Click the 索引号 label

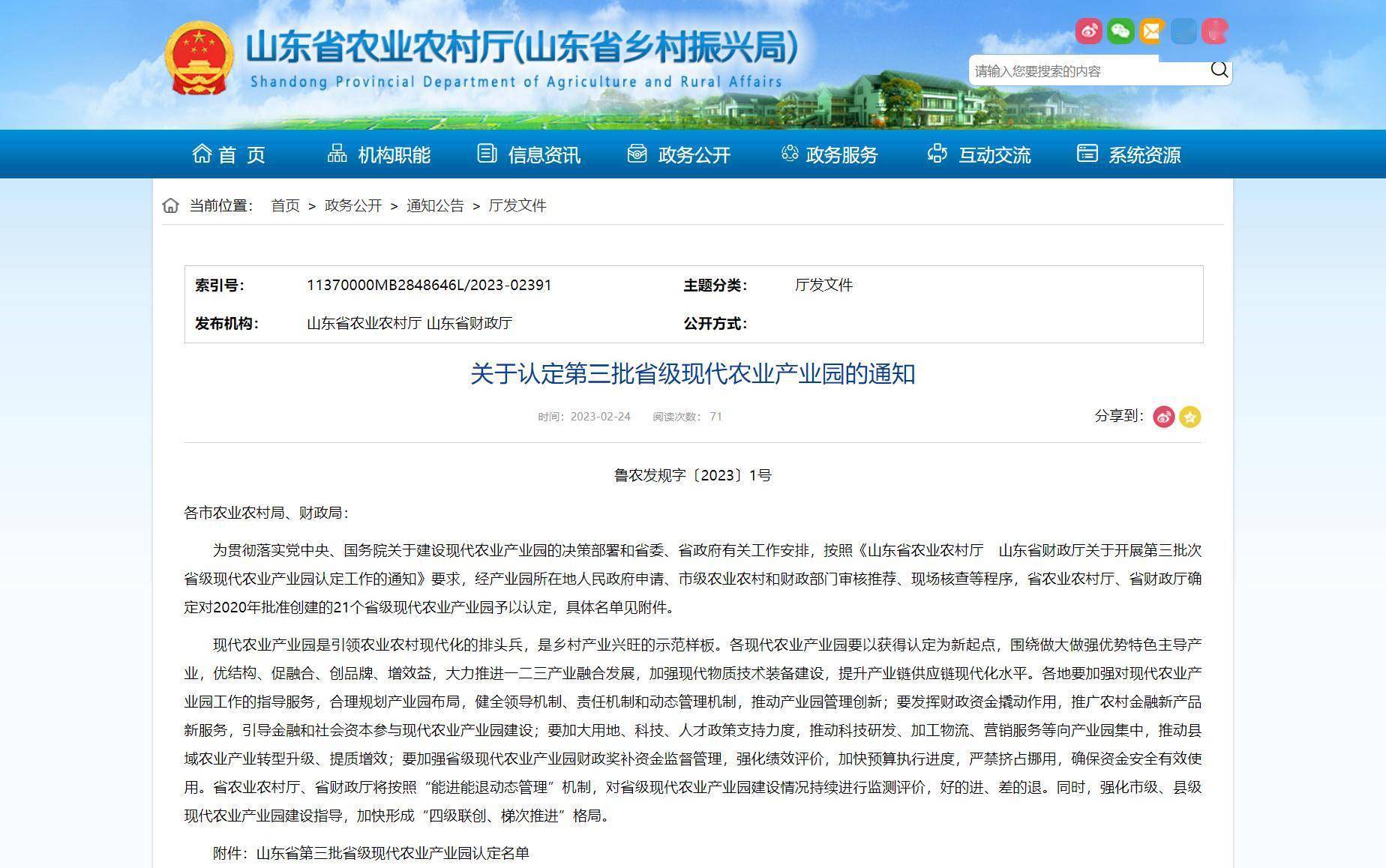point(220,285)
